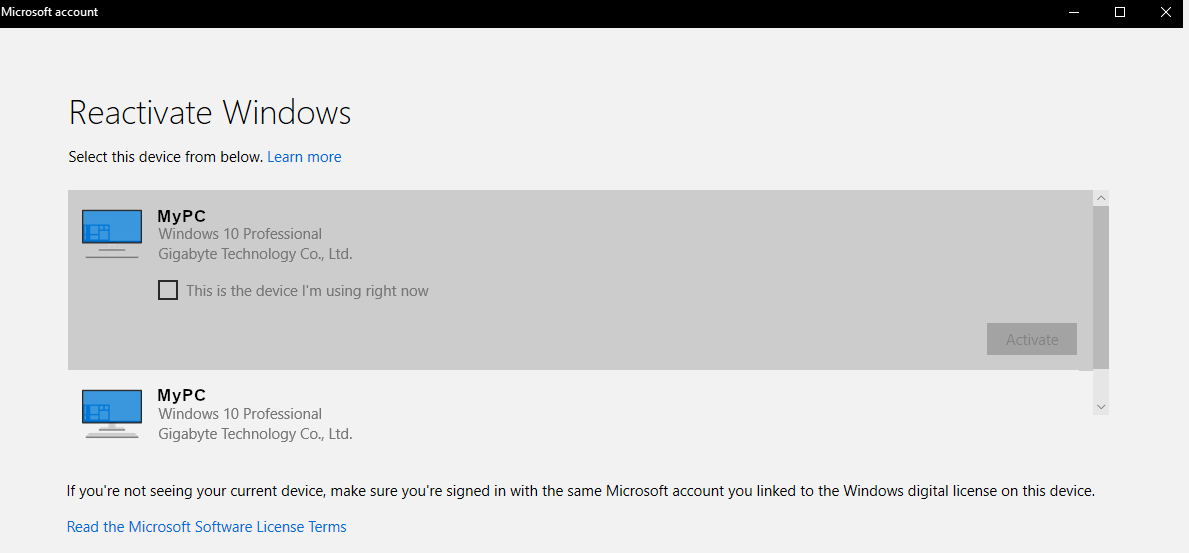The image size is (1189, 553).
Task: Minimize the Microsoft account window
Action: point(1073,12)
